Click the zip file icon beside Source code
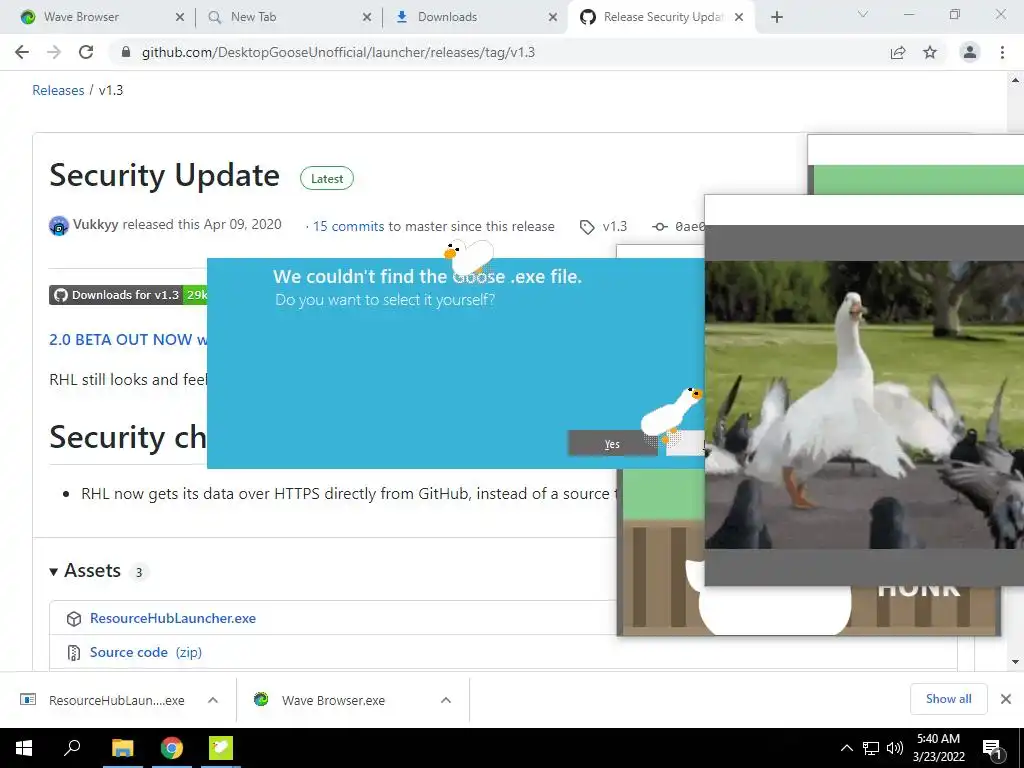The image size is (1024, 768). click(x=74, y=652)
